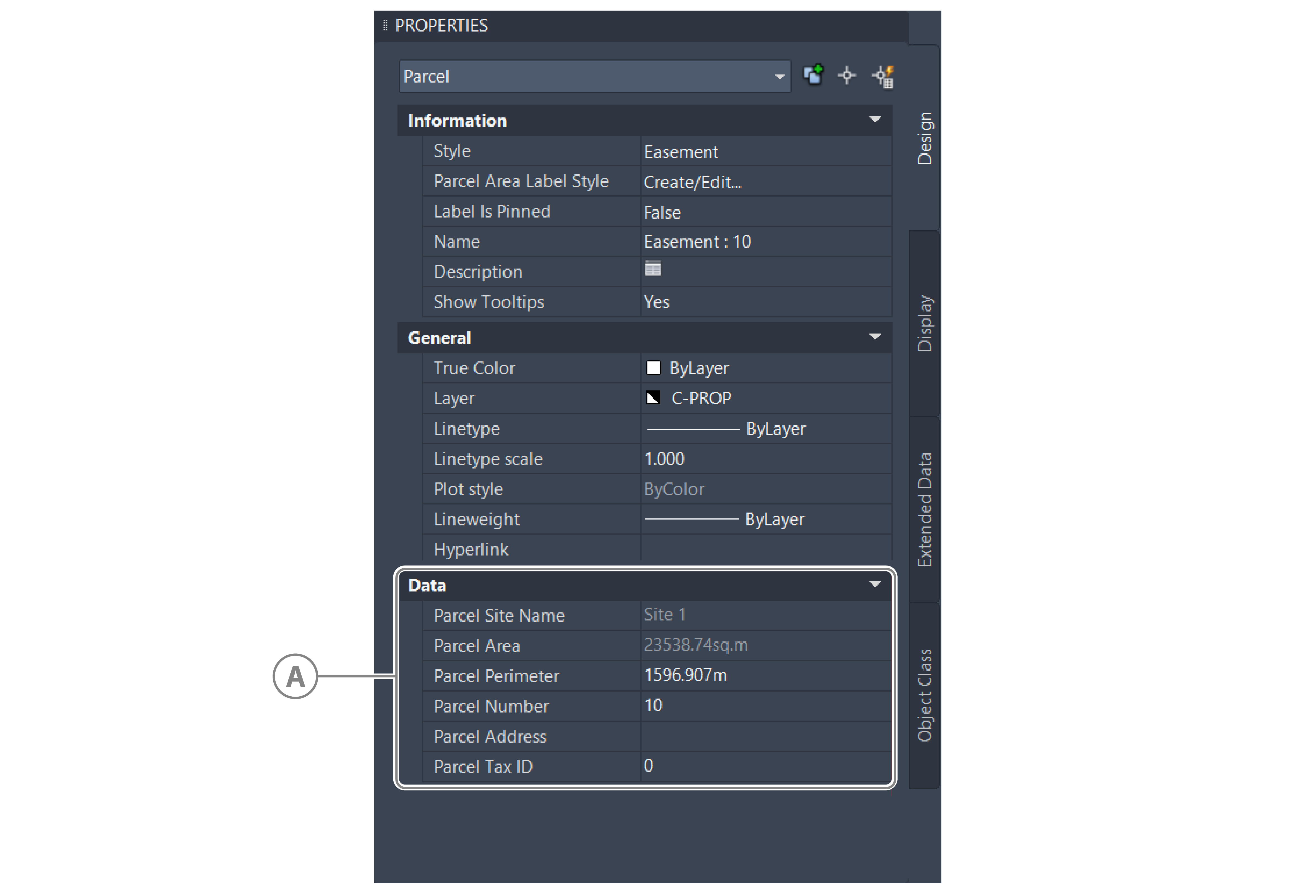Image resolution: width=1316 pixels, height=896 pixels.
Task: Switch to the Display tab
Action: click(x=924, y=323)
